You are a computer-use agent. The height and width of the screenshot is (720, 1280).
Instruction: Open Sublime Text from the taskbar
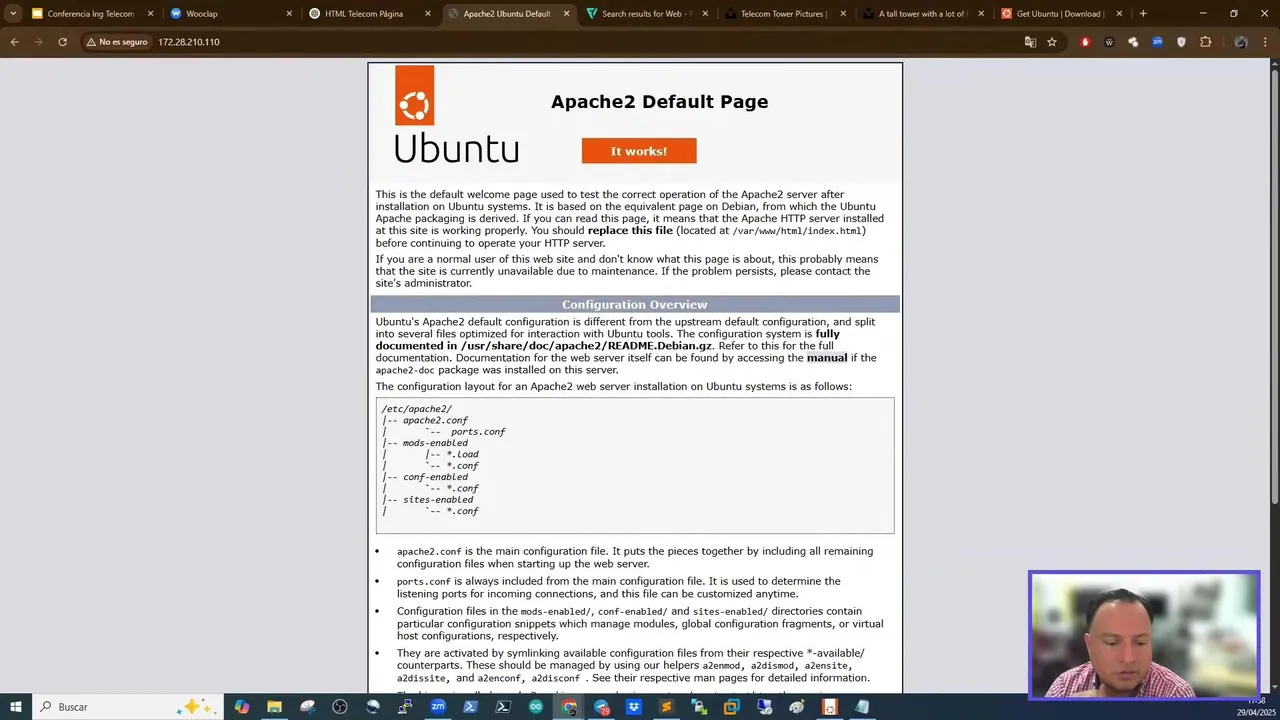(x=667, y=707)
